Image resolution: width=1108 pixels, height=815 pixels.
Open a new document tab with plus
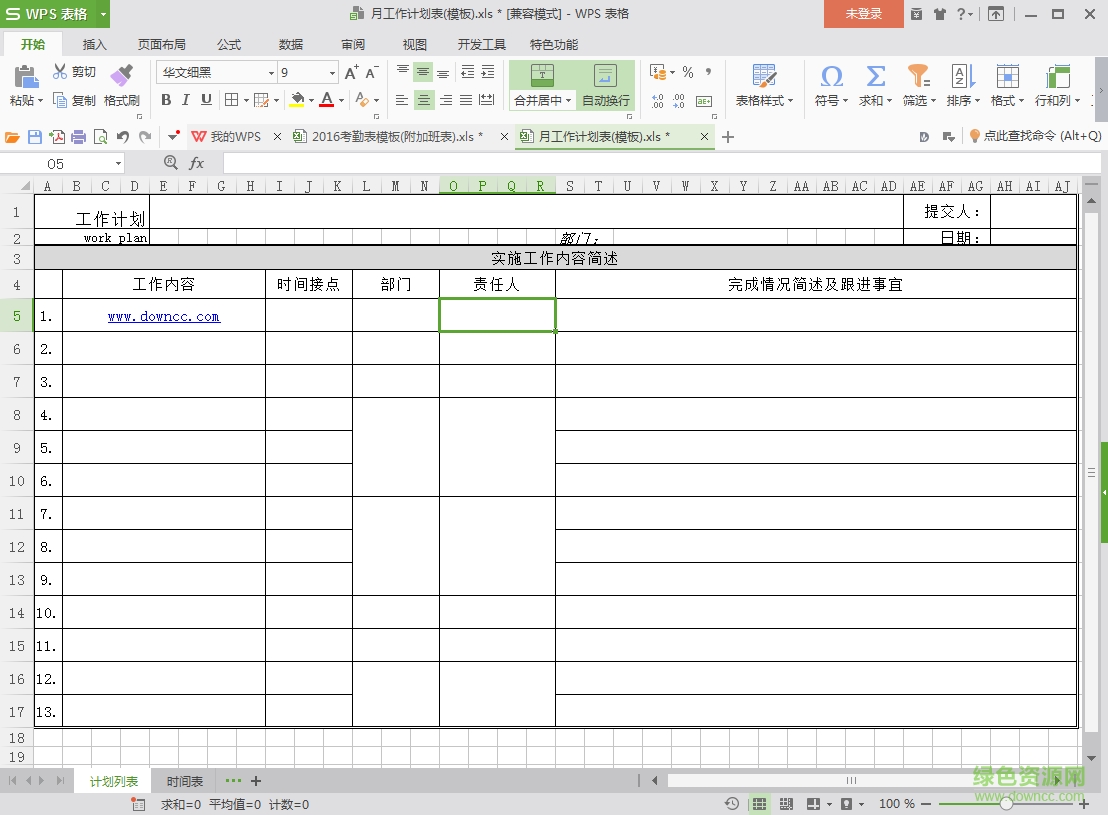pyautogui.click(x=729, y=136)
